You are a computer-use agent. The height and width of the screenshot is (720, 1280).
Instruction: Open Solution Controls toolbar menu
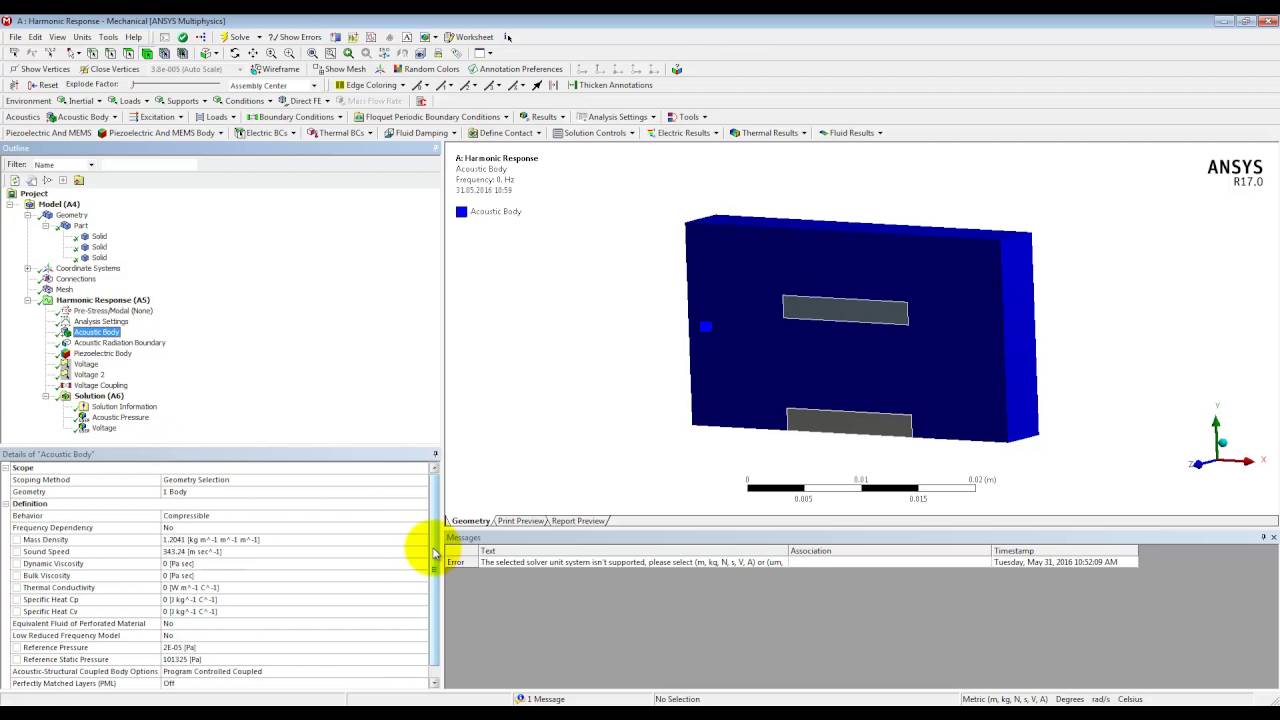pyautogui.click(x=594, y=133)
